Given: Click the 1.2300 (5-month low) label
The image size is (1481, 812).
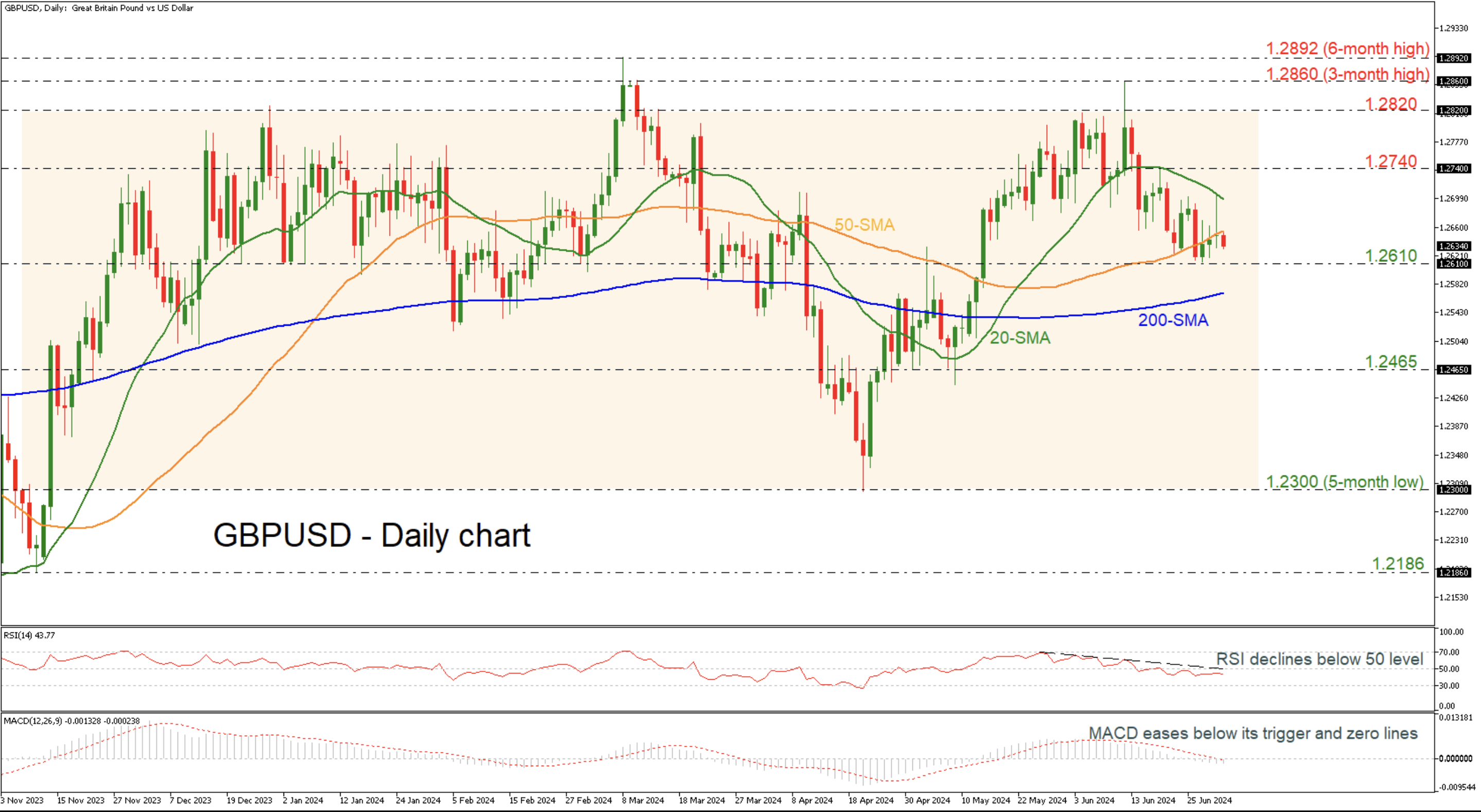Looking at the screenshot, I should pyautogui.click(x=1345, y=482).
